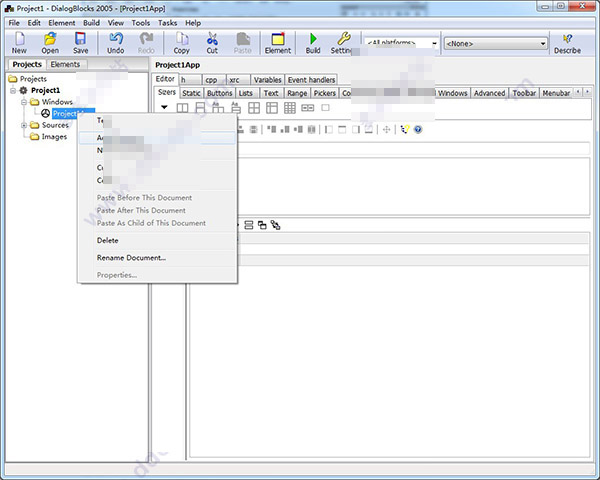Screen dimensions: 600x480
Task: Open the Element menu
Action: coord(62,23)
